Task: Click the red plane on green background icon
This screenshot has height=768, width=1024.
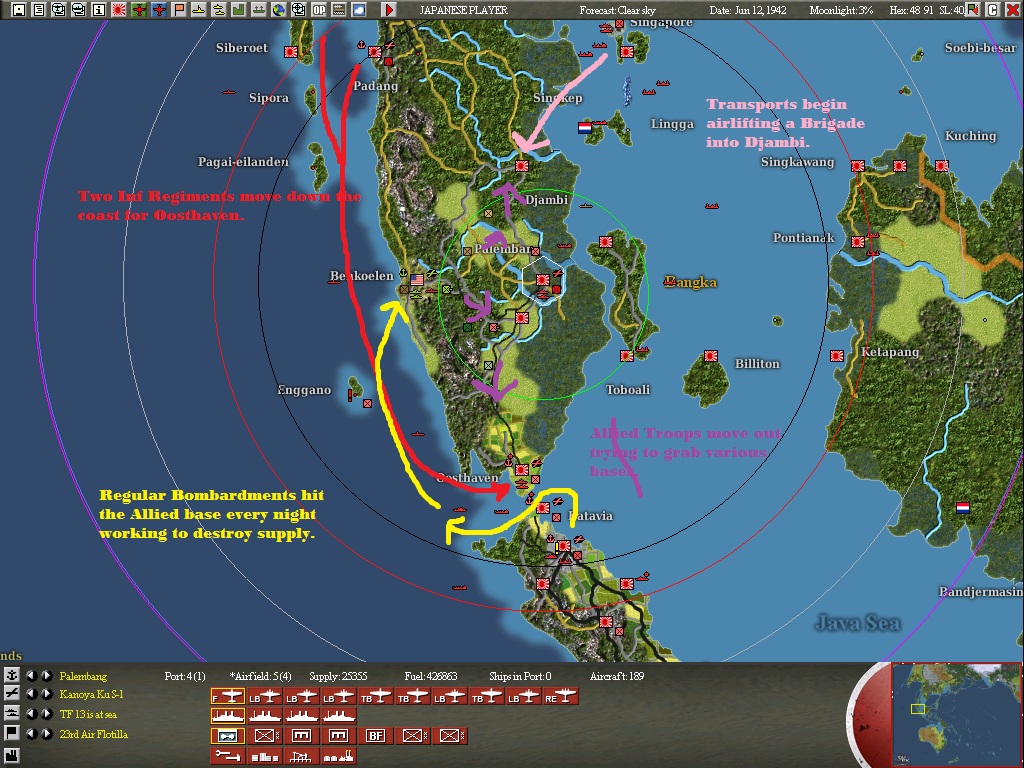Action: coord(139,10)
